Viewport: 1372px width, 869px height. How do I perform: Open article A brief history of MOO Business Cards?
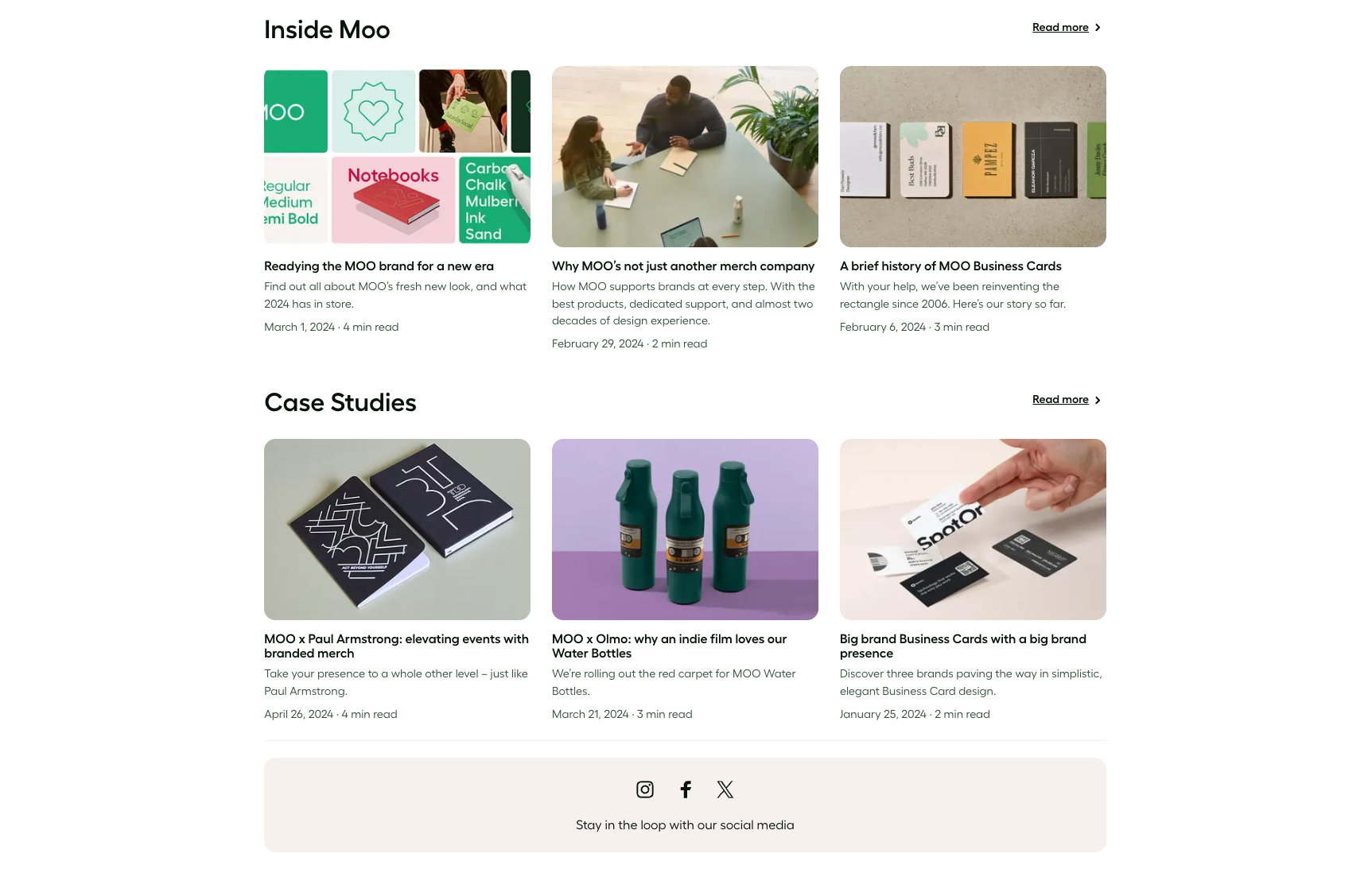point(950,266)
